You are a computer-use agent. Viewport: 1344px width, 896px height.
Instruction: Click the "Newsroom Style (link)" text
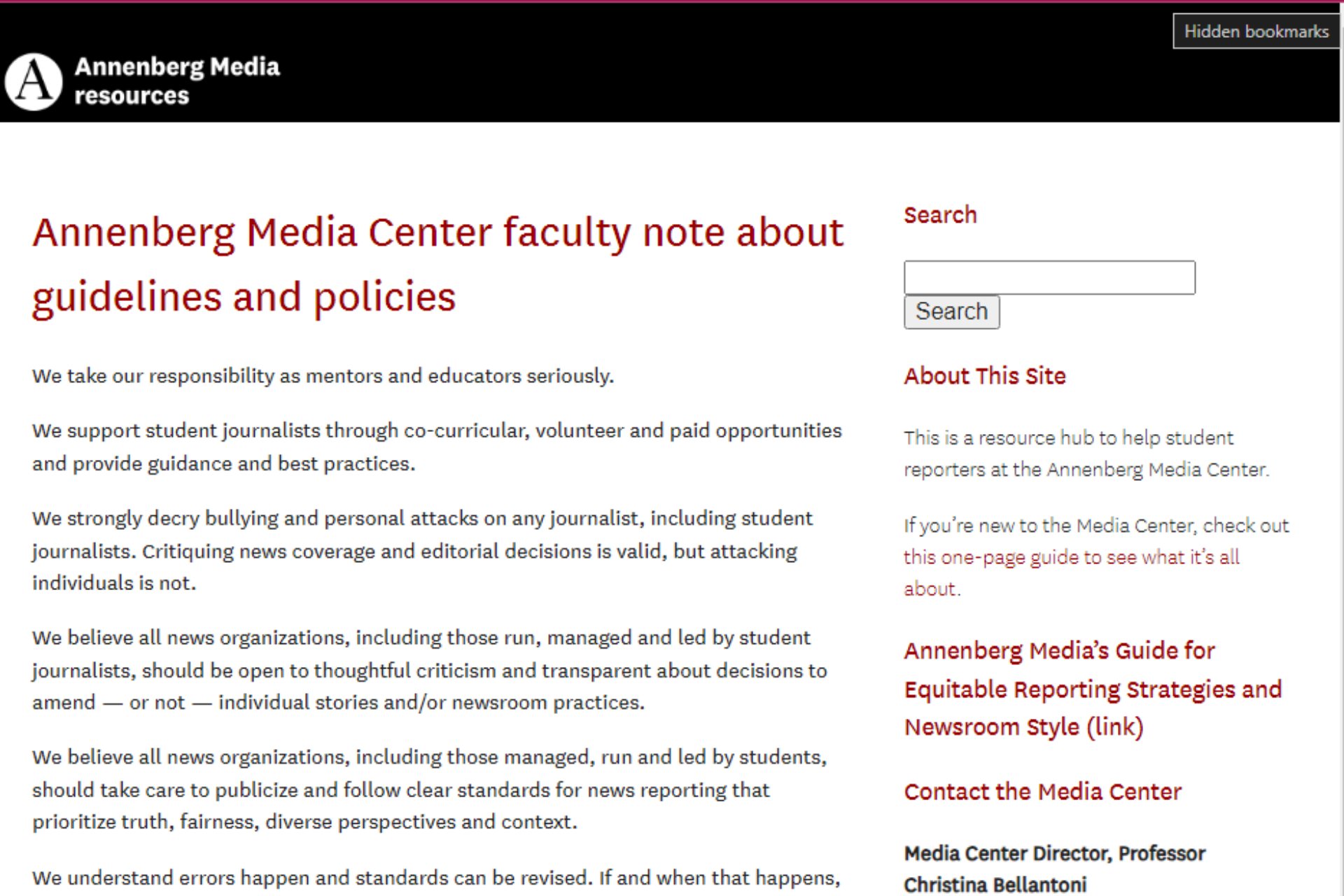pos(1023,727)
